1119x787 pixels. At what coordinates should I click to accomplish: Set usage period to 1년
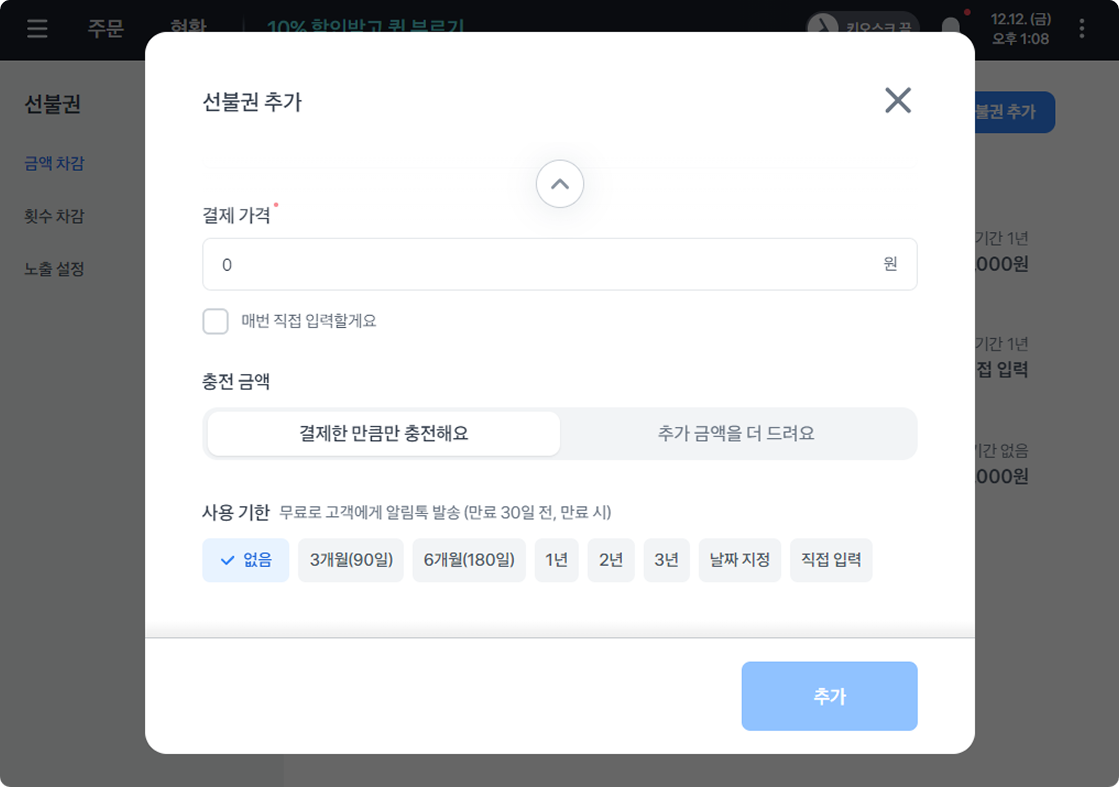556,560
